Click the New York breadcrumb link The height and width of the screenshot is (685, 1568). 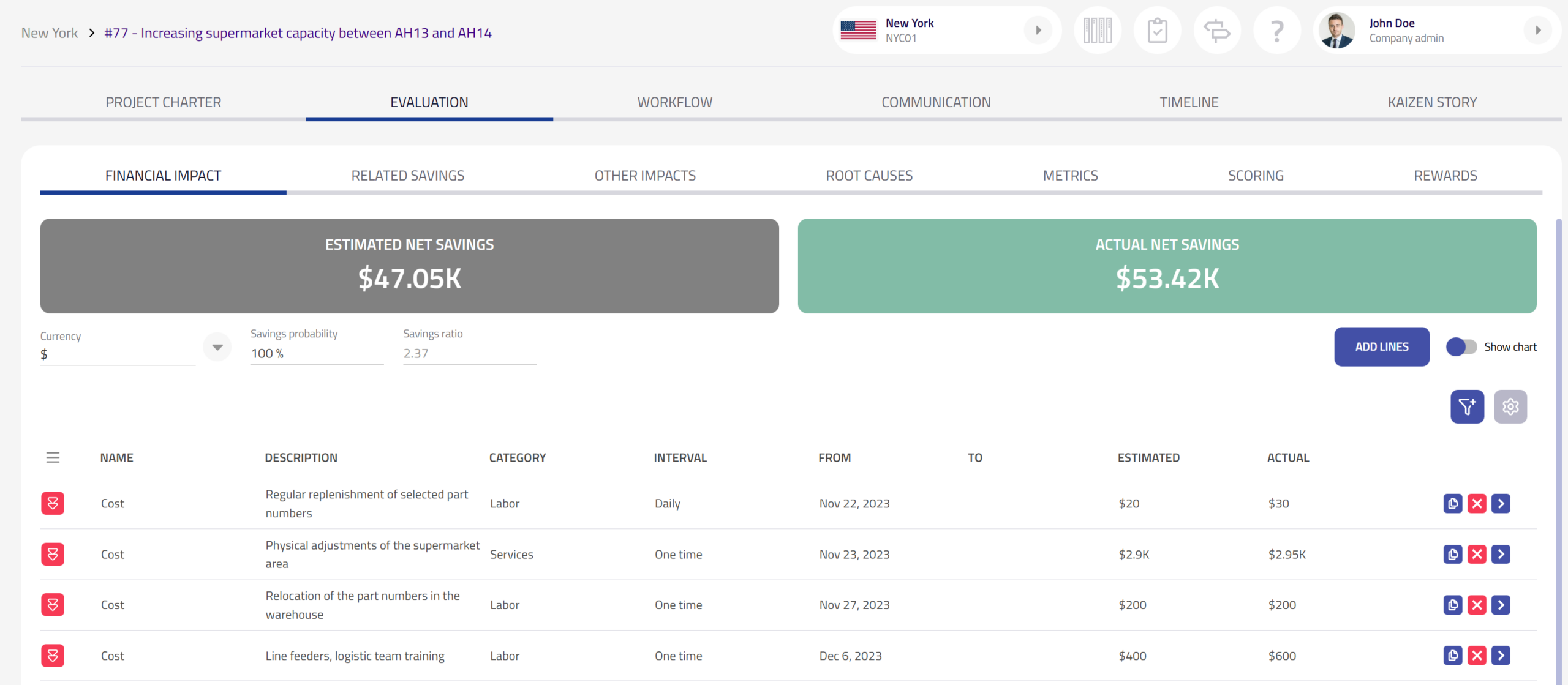(x=50, y=33)
